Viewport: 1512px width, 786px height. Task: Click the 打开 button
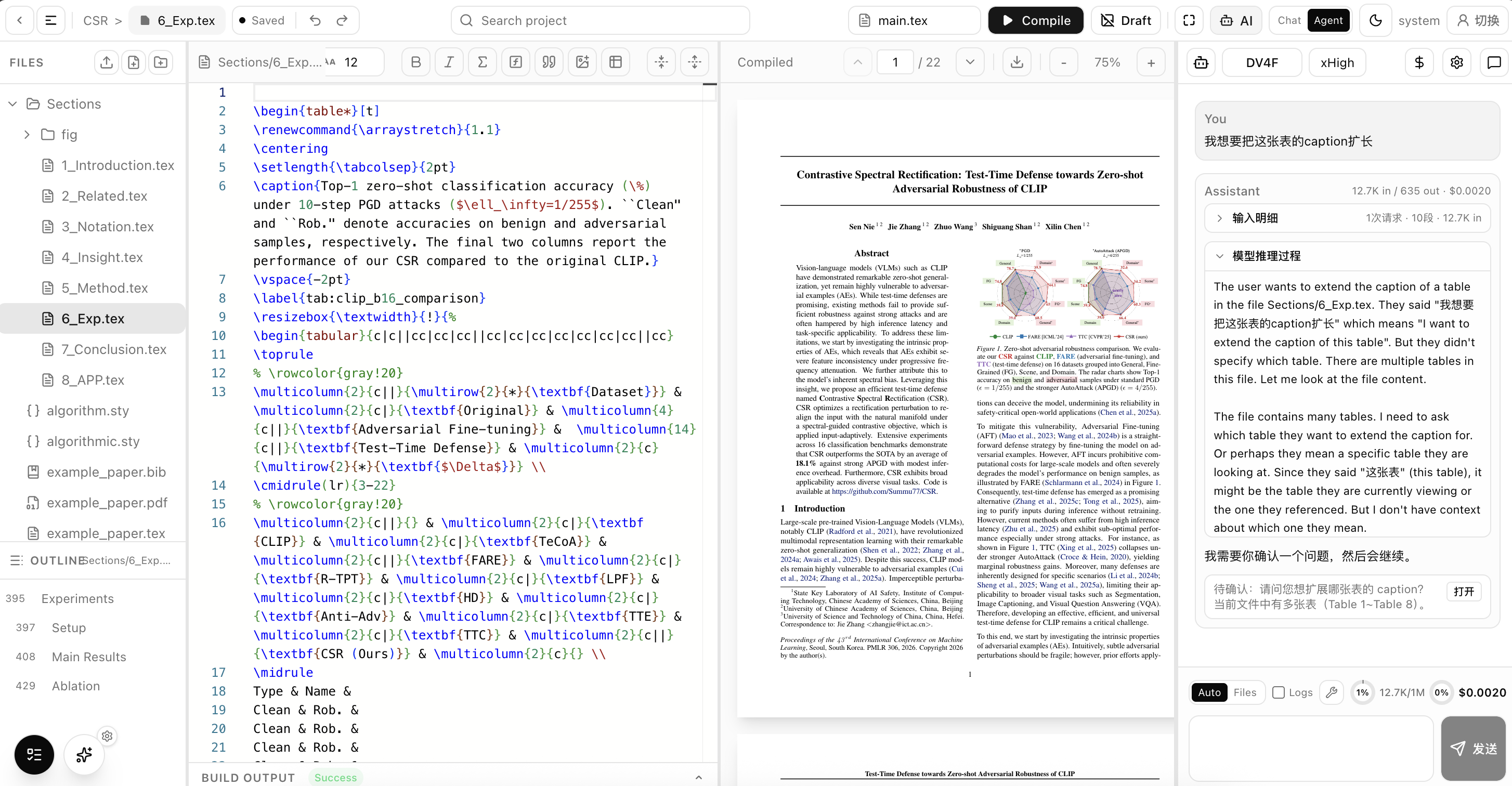(x=1464, y=591)
